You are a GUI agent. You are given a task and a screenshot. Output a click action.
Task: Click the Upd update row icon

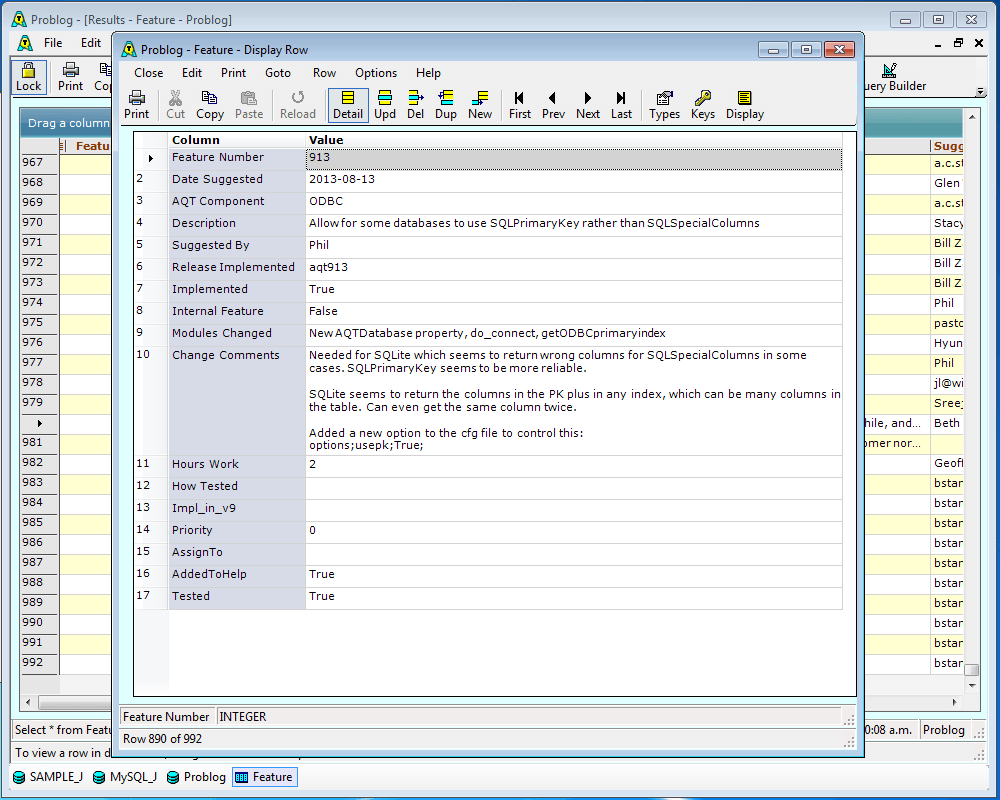tap(385, 105)
